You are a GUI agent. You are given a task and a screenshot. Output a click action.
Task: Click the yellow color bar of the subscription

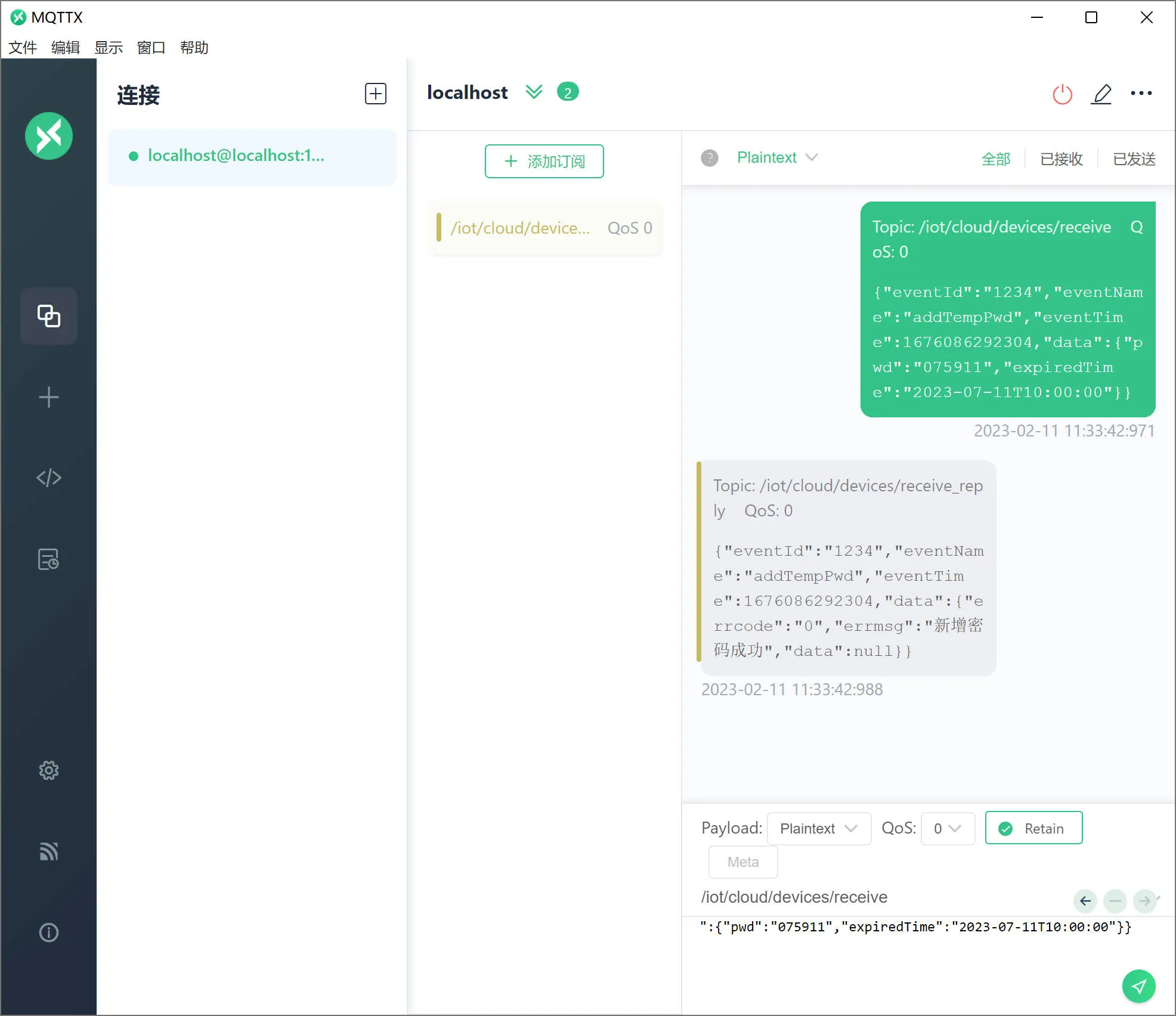coord(439,228)
